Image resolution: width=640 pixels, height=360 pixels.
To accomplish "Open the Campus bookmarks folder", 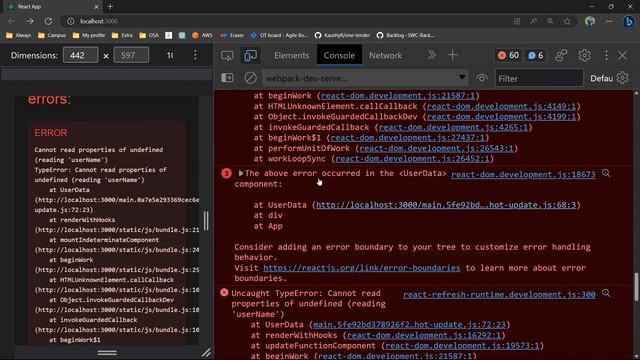I will 52,36.
